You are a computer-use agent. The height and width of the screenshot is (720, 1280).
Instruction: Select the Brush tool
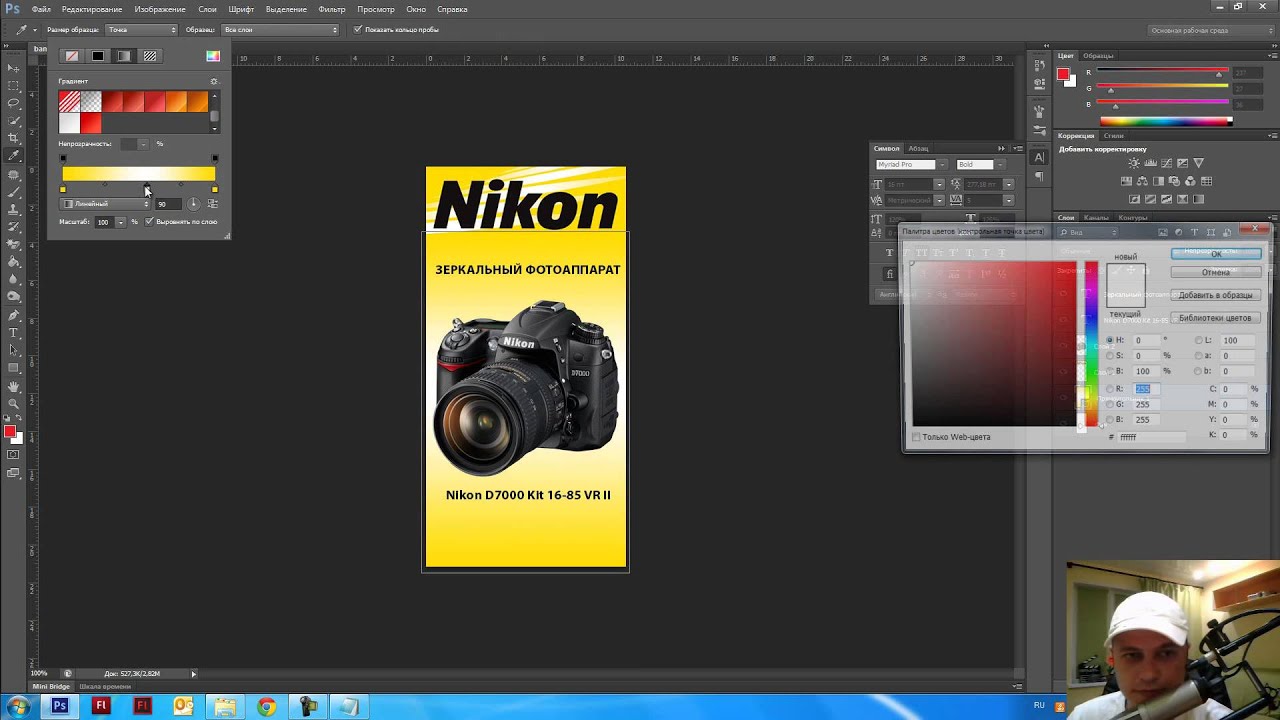point(13,191)
